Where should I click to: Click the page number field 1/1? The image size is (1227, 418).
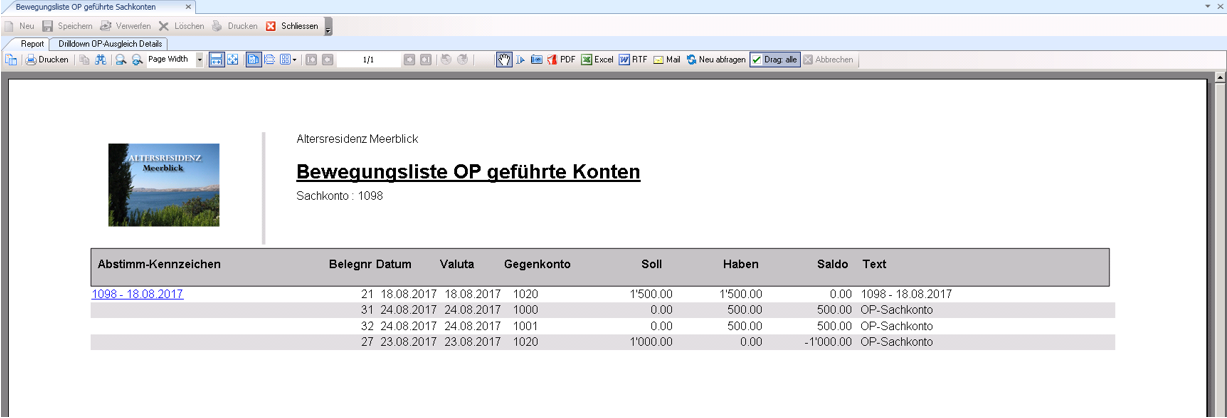coord(368,60)
